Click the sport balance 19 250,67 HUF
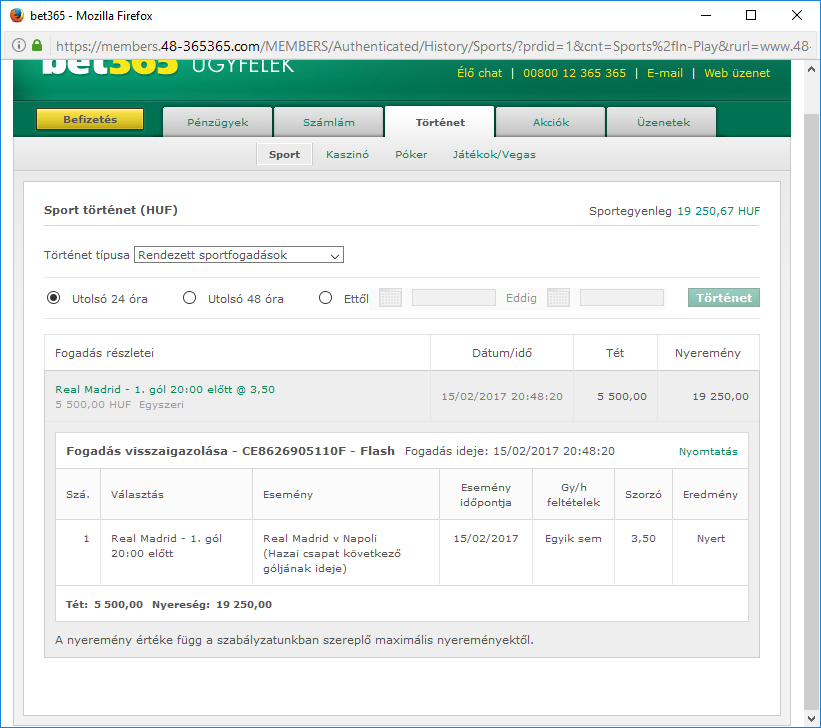 [718, 211]
